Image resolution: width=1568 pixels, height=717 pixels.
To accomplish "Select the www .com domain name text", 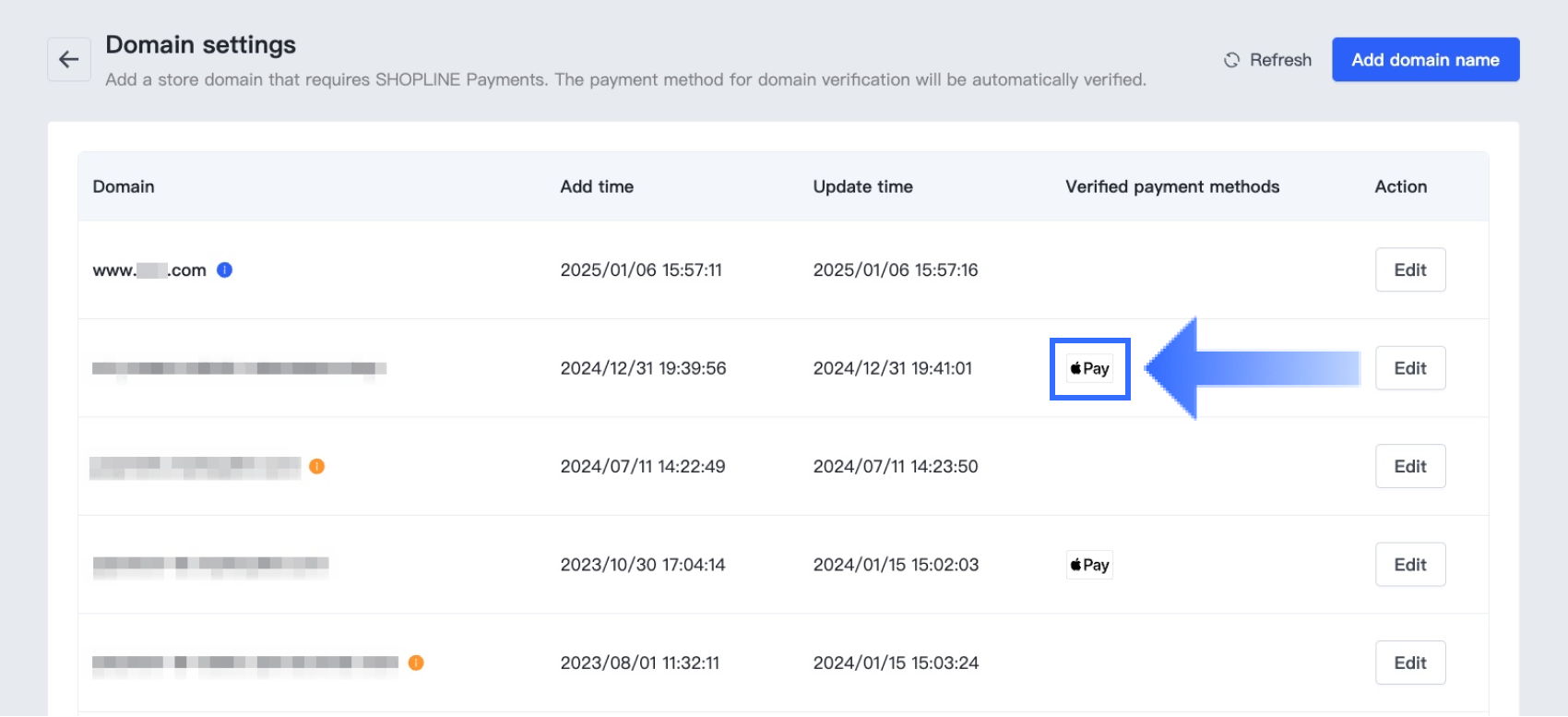I will pos(148,270).
